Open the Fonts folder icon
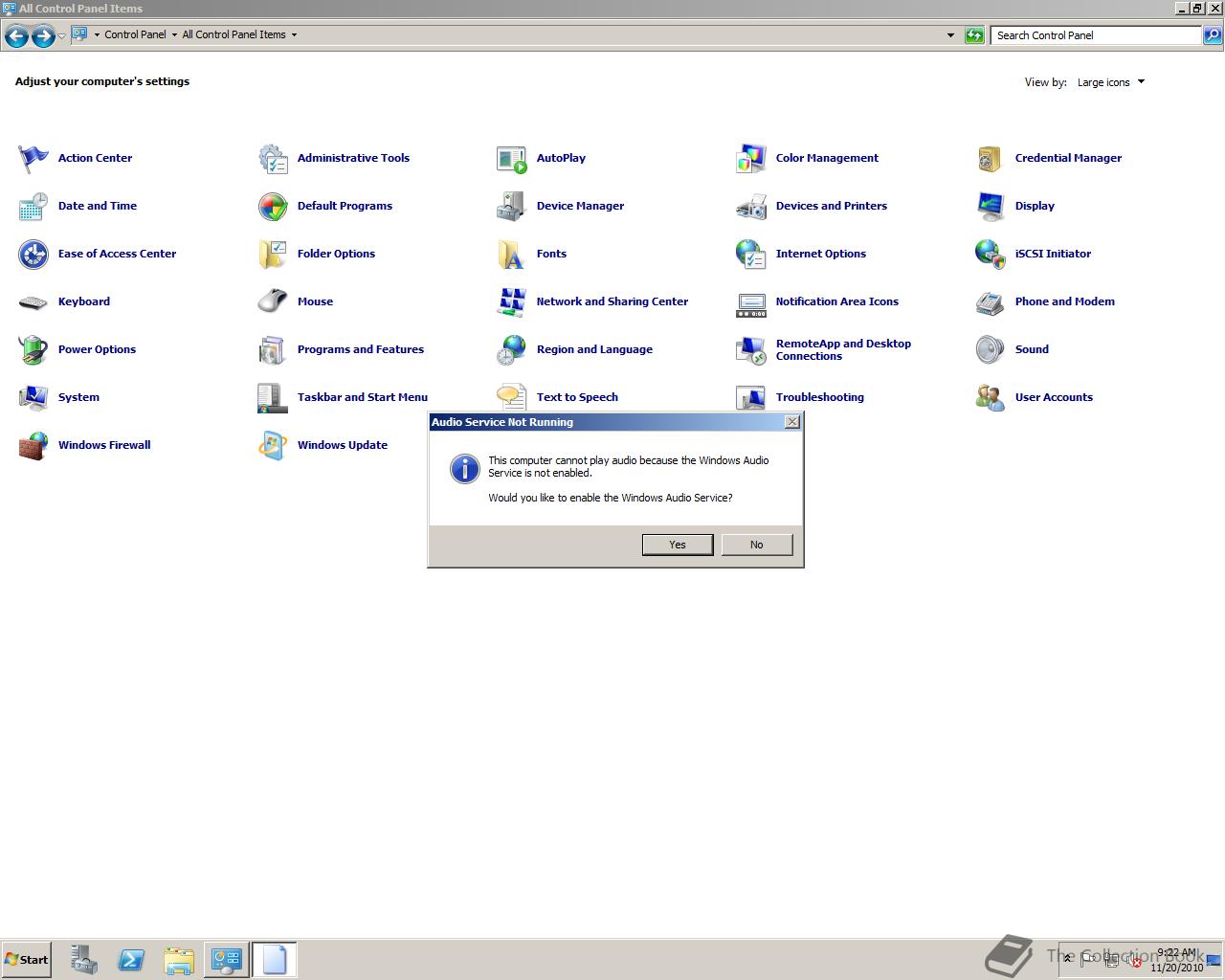Image resolution: width=1225 pixels, height=980 pixels. tap(512, 254)
